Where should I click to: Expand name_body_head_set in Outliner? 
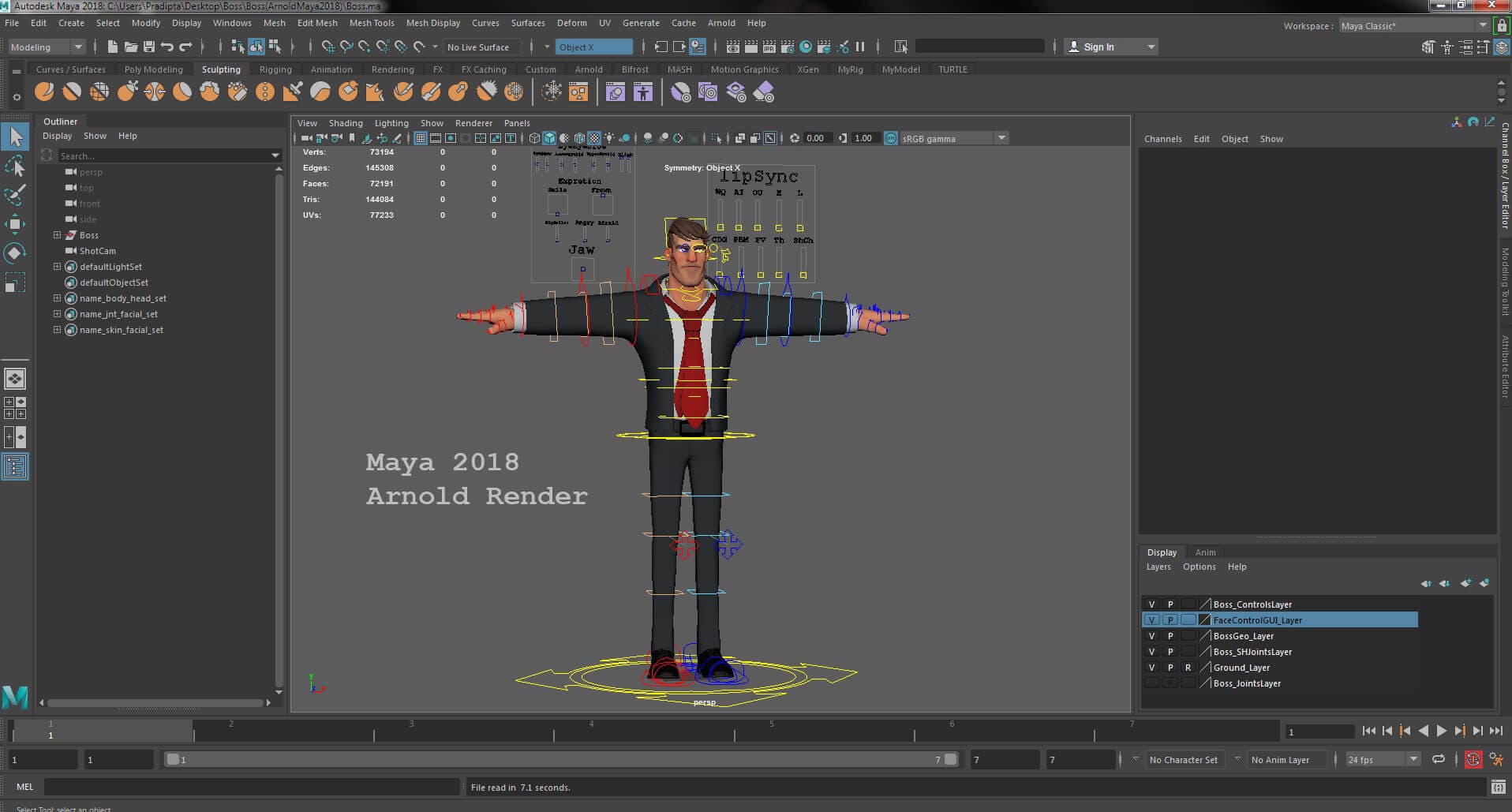coord(57,298)
